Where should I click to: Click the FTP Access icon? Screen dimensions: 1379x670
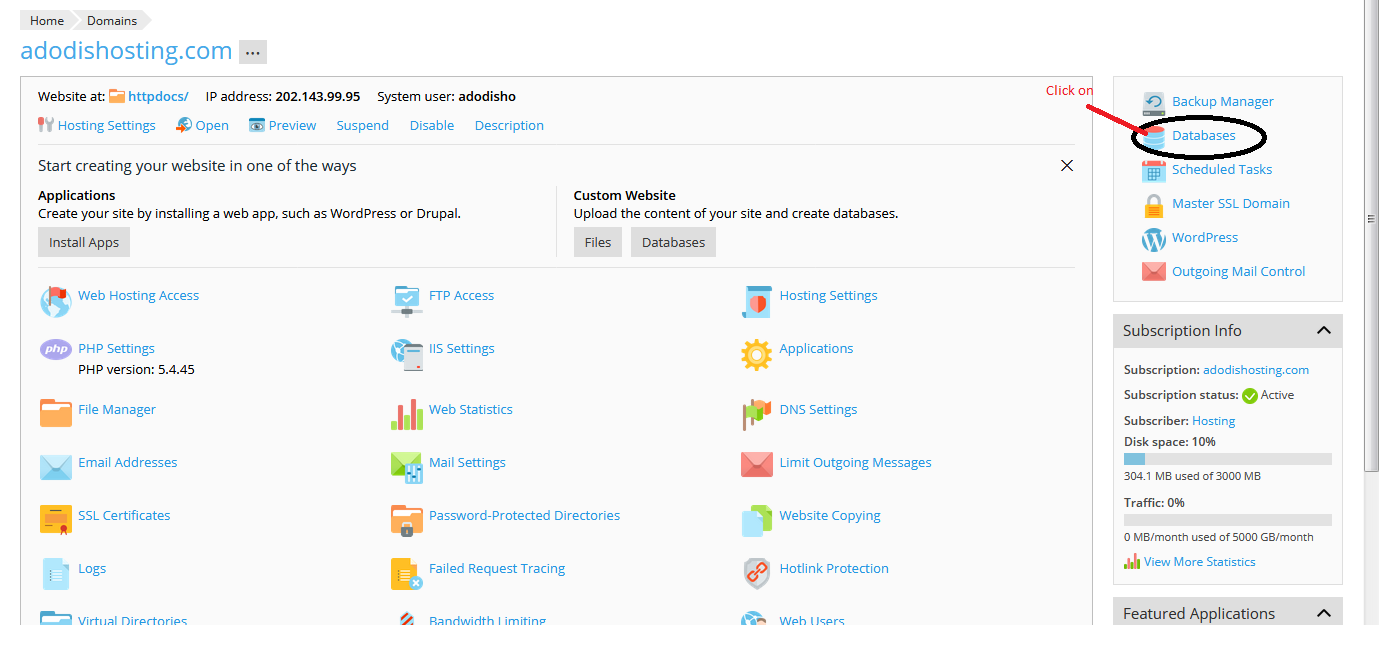coord(407,300)
